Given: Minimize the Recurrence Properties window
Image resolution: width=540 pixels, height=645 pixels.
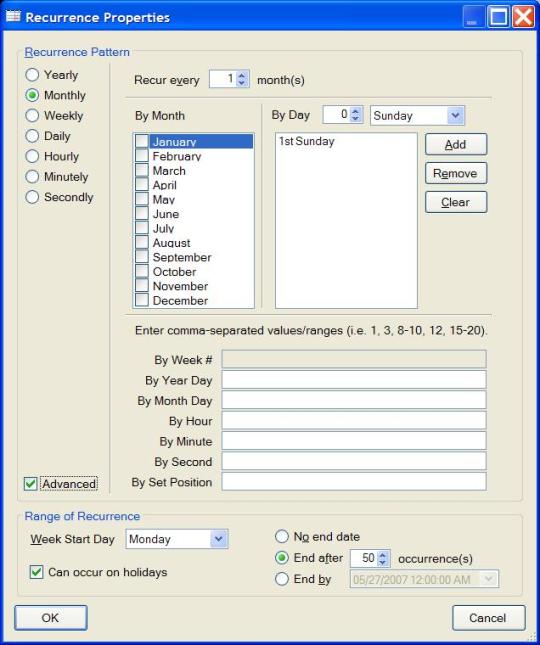Looking at the screenshot, I should [473, 17].
